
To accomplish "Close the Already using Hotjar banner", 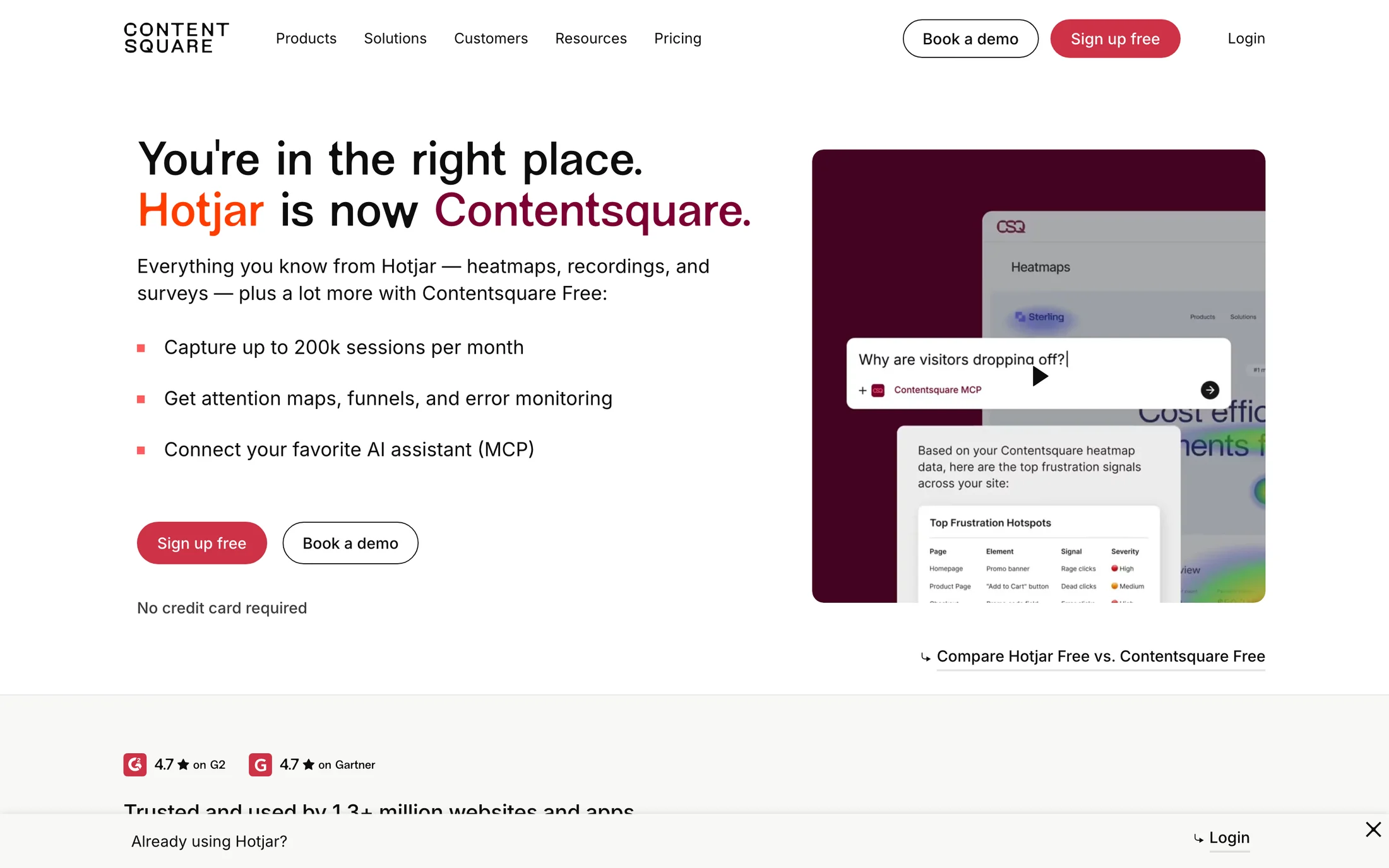I will pyautogui.click(x=1373, y=829).
